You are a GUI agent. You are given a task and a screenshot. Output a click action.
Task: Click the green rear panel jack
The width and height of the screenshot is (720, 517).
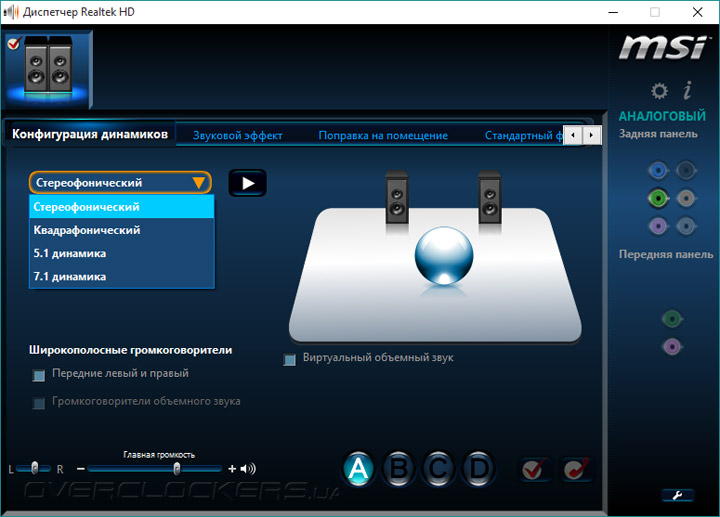click(x=658, y=198)
